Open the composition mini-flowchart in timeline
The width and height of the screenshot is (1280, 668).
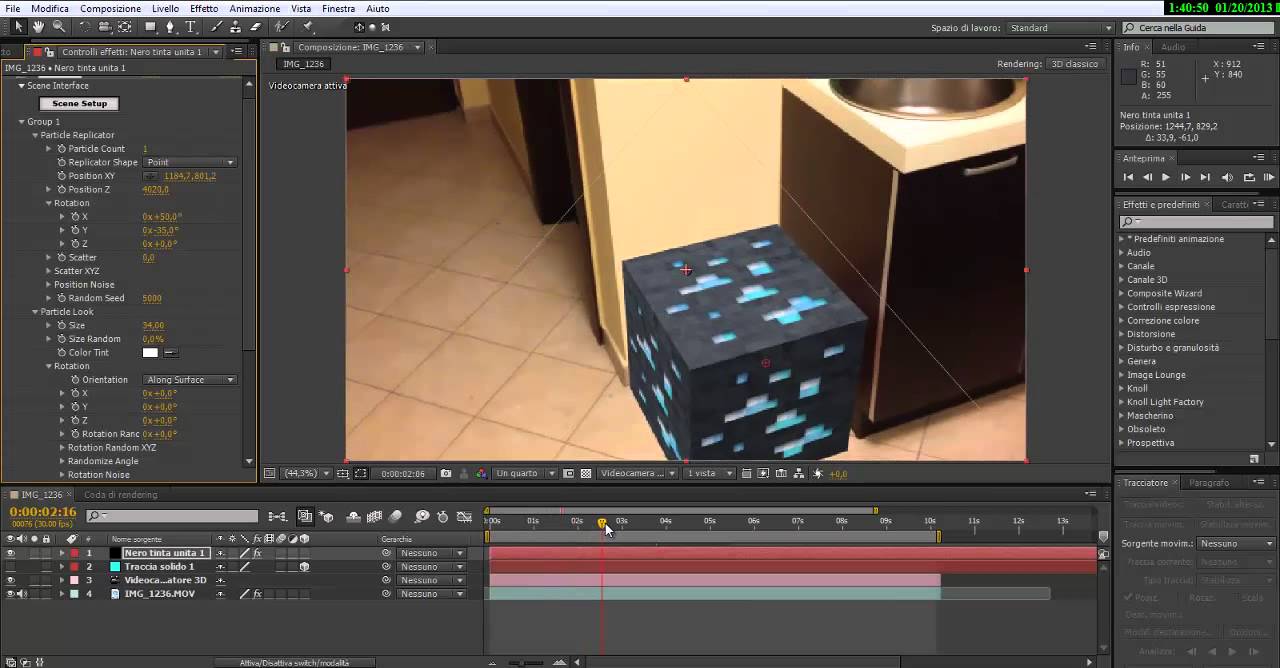(x=278, y=516)
